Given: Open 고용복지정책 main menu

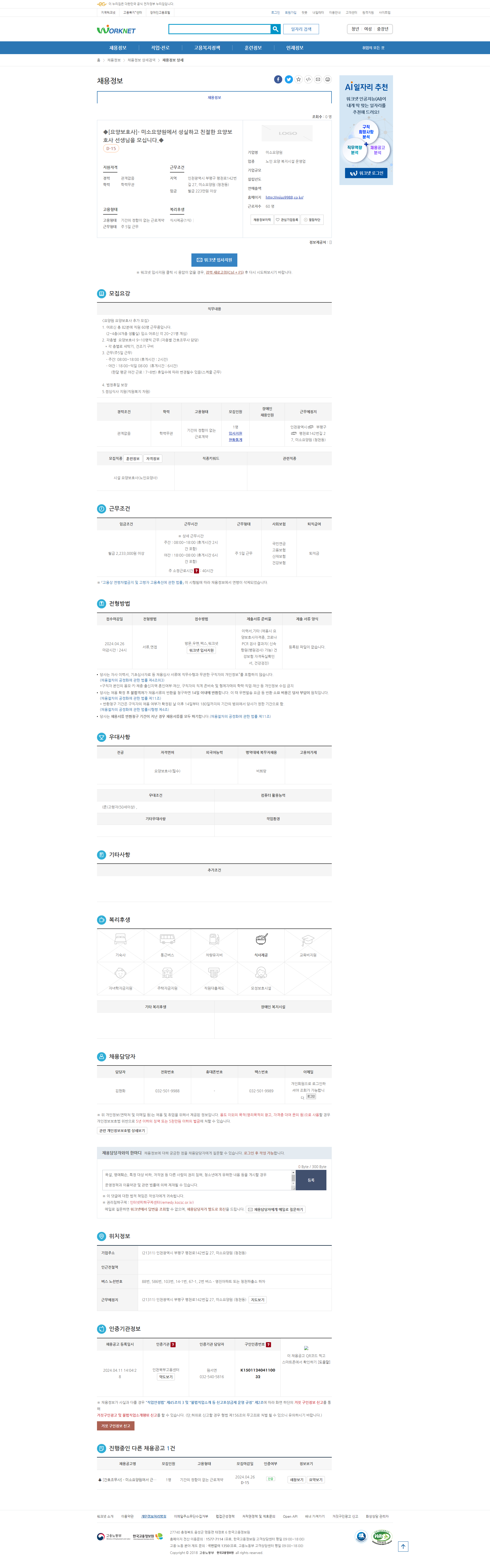Looking at the screenshot, I should (x=207, y=48).
